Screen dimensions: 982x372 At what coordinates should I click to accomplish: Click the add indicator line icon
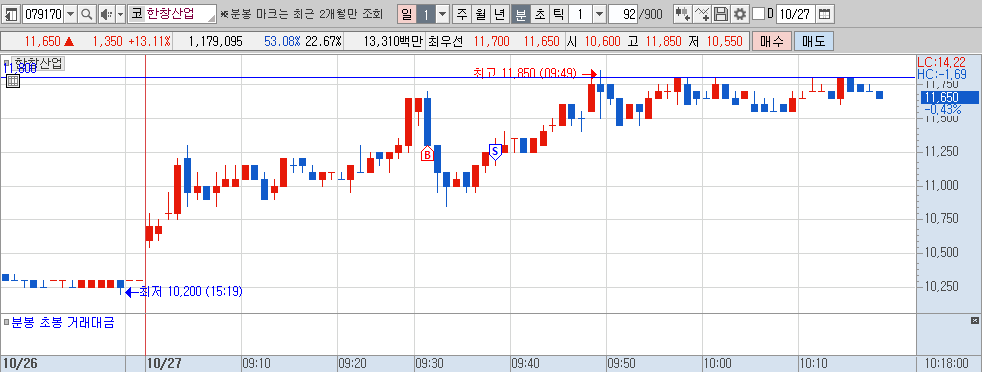coord(703,14)
